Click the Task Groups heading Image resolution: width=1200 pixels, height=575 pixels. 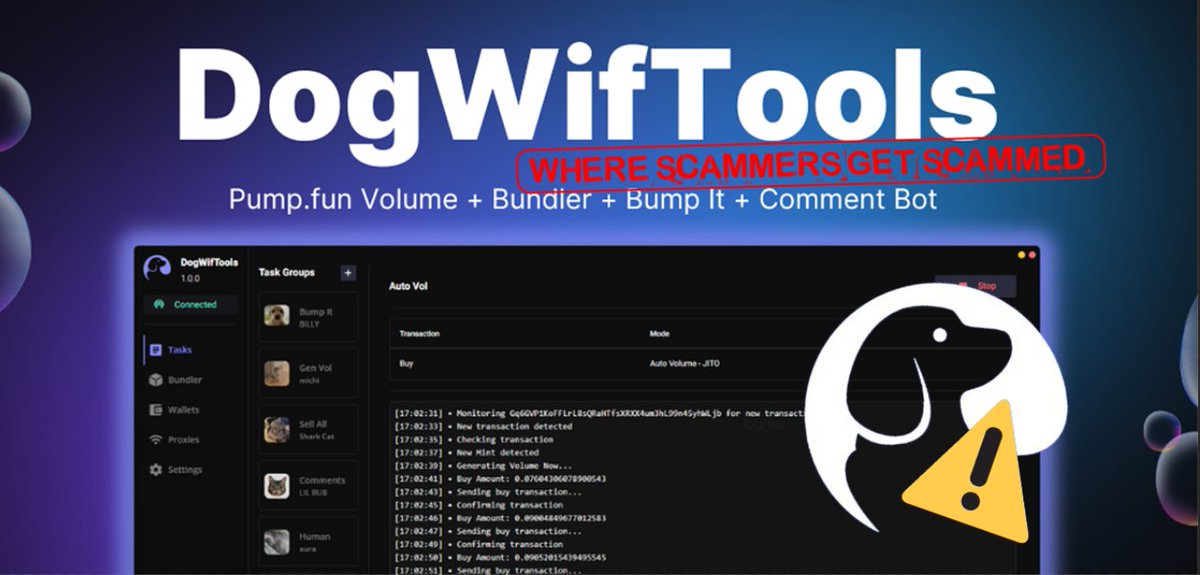(287, 272)
